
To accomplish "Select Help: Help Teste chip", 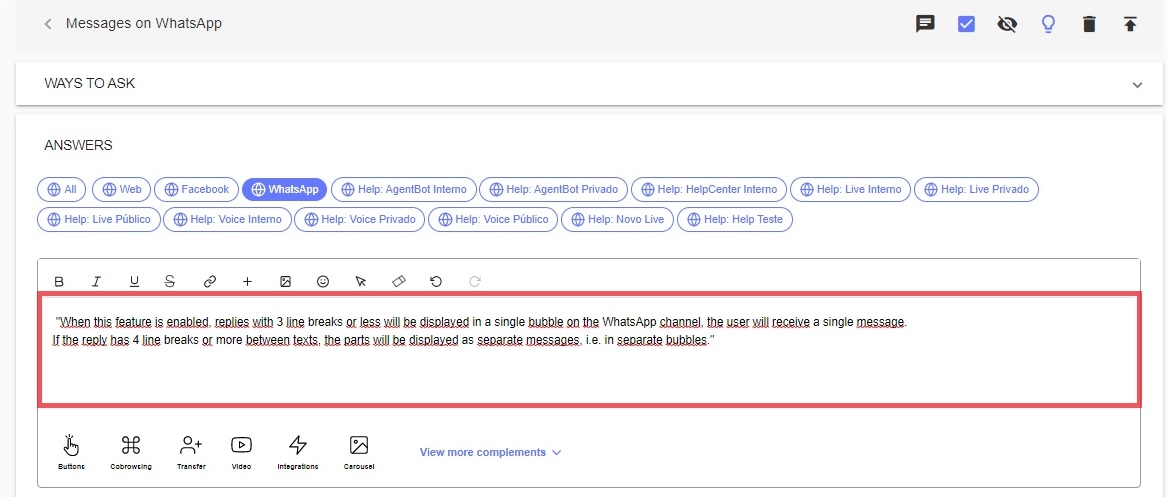I will [x=735, y=219].
